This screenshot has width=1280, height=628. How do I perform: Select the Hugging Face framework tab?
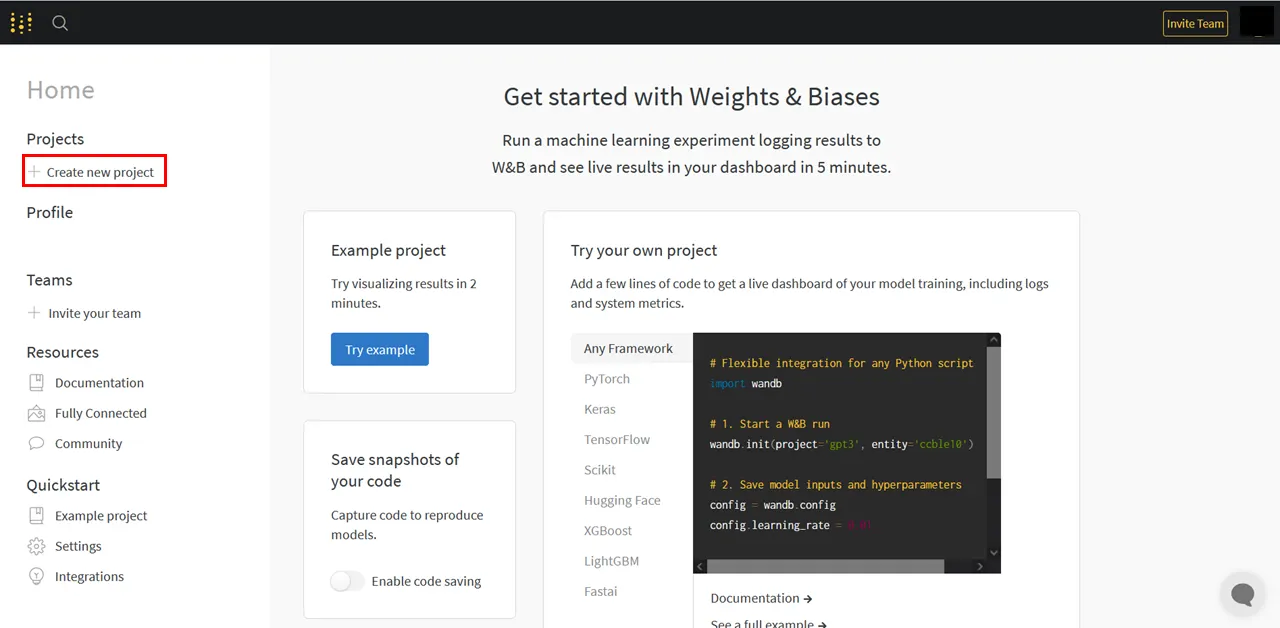click(x=622, y=500)
